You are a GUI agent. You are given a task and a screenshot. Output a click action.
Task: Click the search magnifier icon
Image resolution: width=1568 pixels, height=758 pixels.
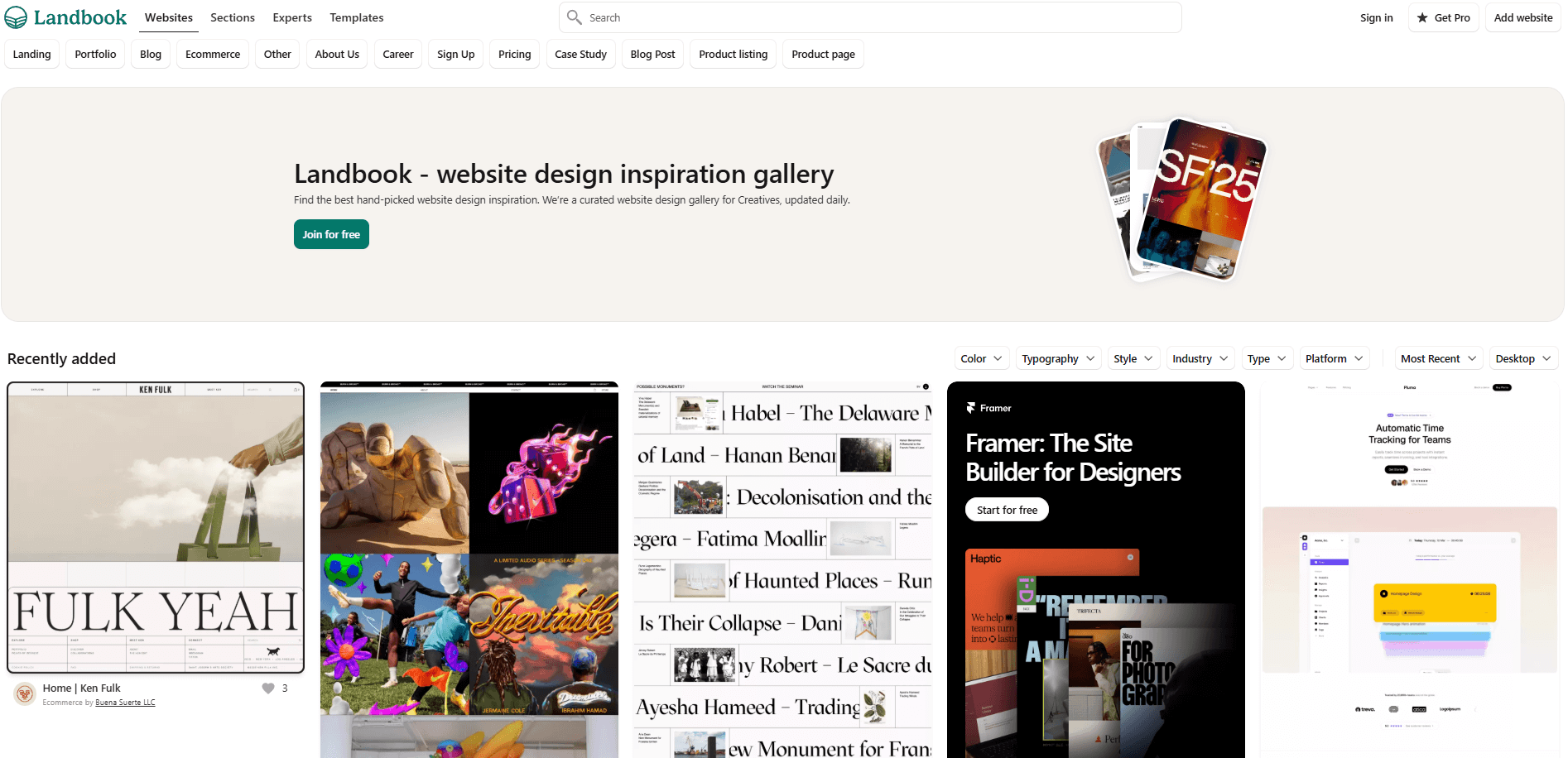coord(574,17)
